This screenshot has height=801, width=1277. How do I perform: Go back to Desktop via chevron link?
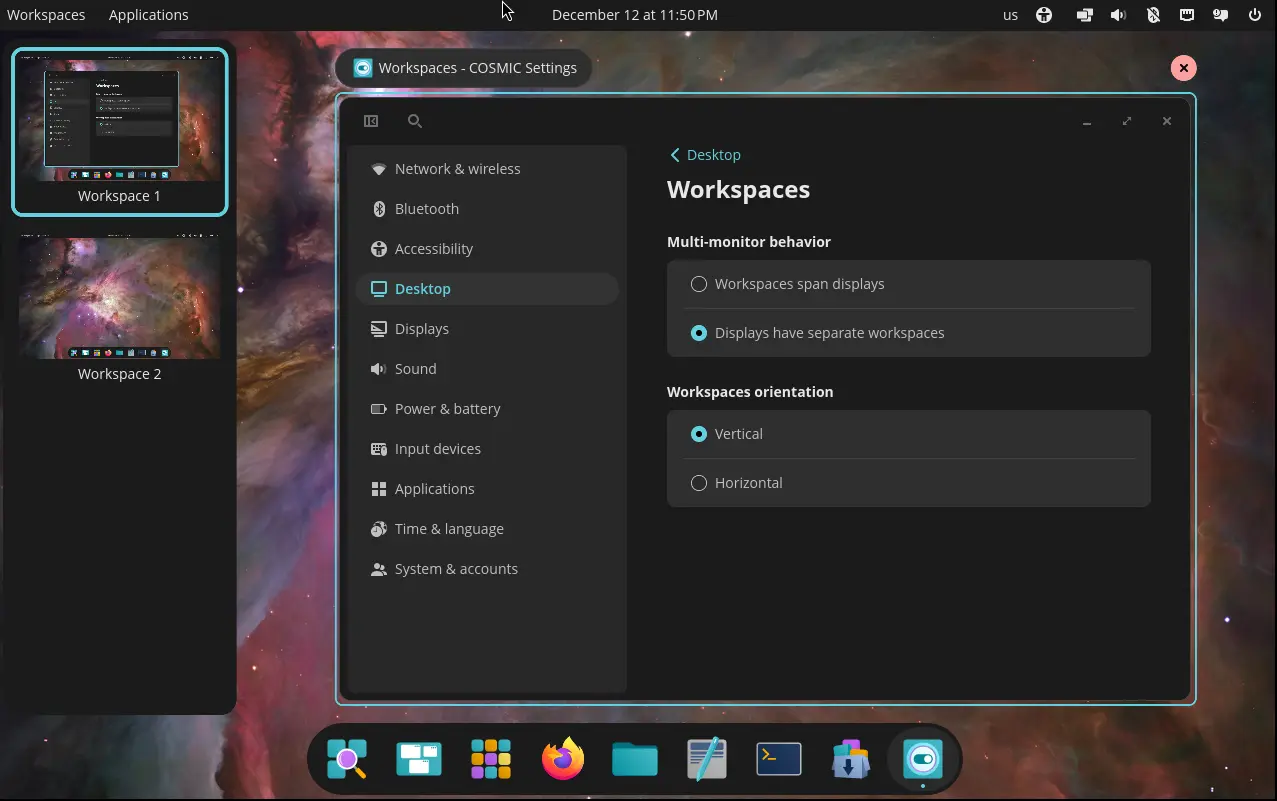tap(705, 155)
